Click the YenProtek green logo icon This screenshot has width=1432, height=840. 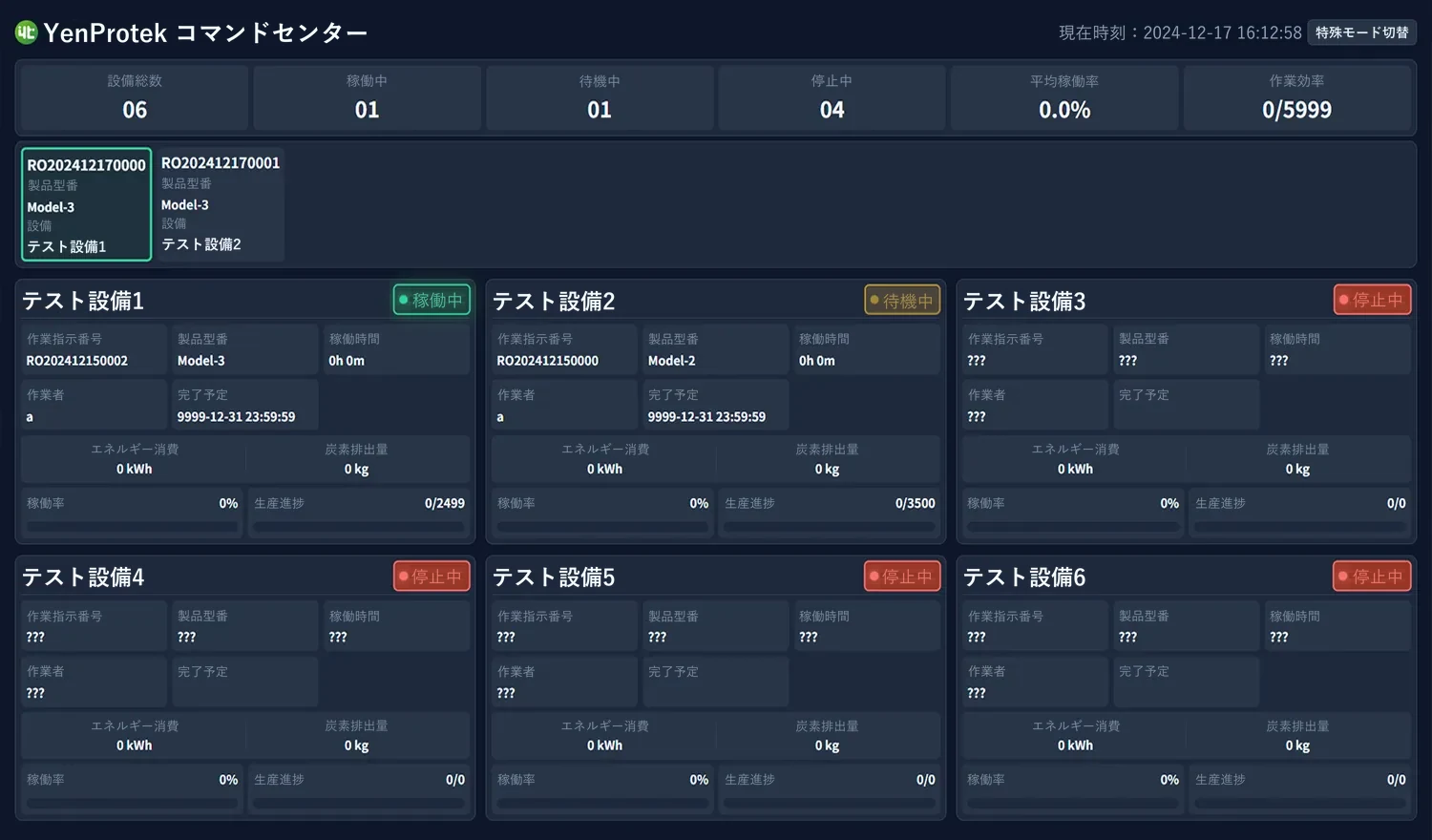(26, 32)
